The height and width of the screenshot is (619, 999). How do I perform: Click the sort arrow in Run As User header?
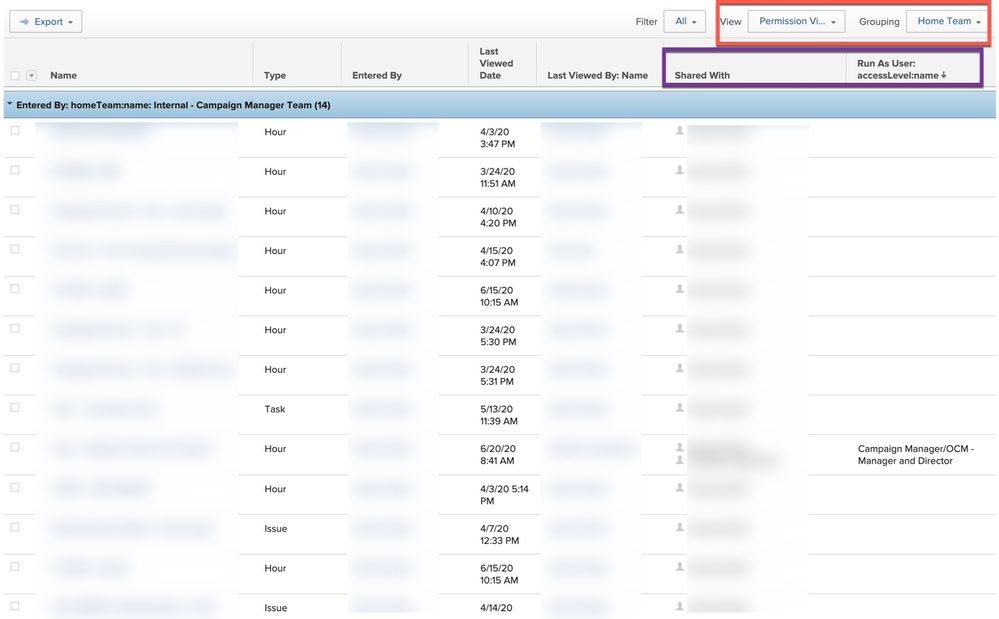click(x=943, y=76)
